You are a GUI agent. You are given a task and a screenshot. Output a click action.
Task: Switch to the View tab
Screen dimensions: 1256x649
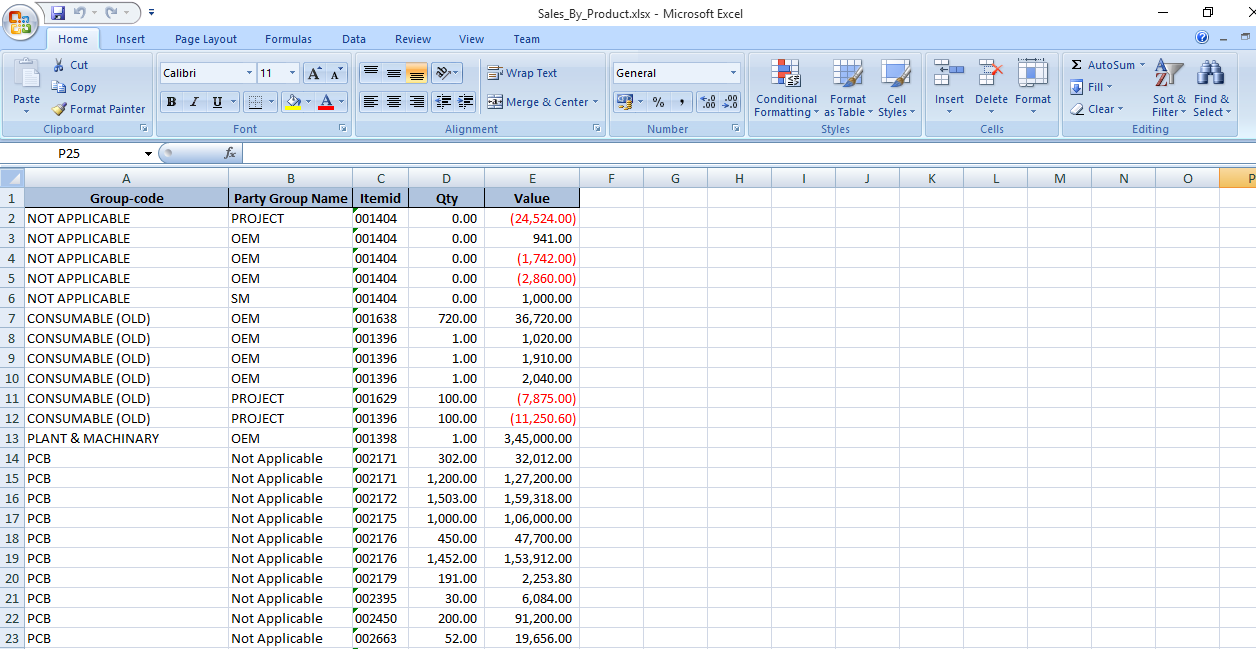tap(472, 39)
